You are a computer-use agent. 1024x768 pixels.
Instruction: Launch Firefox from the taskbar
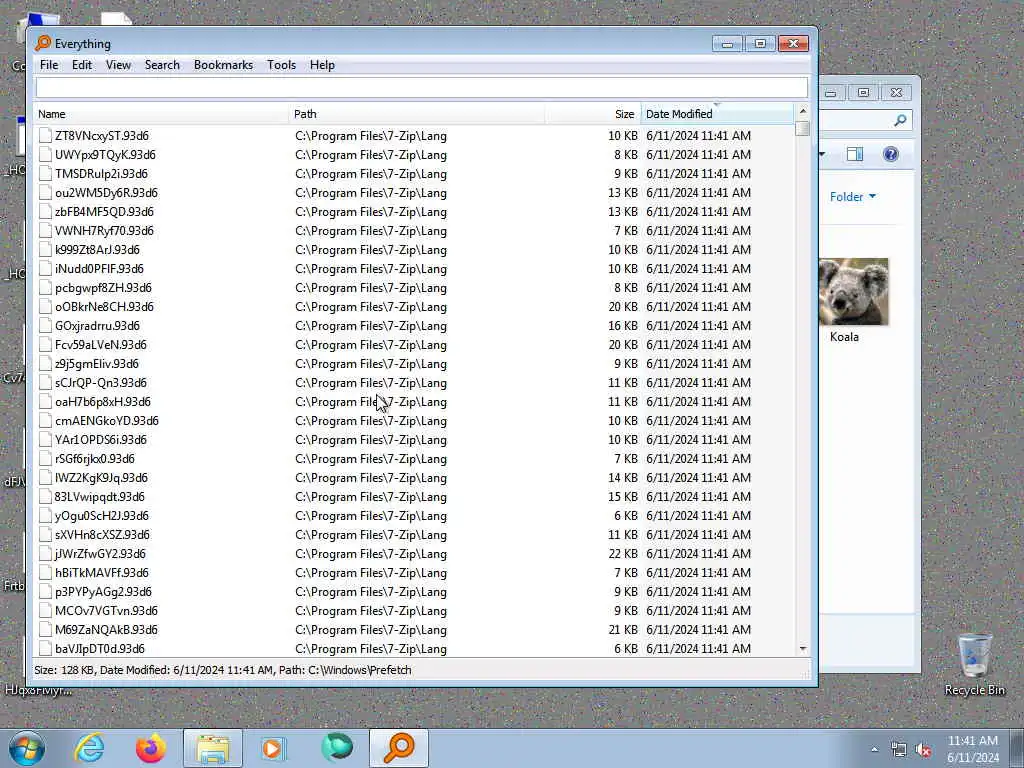click(x=151, y=748)
